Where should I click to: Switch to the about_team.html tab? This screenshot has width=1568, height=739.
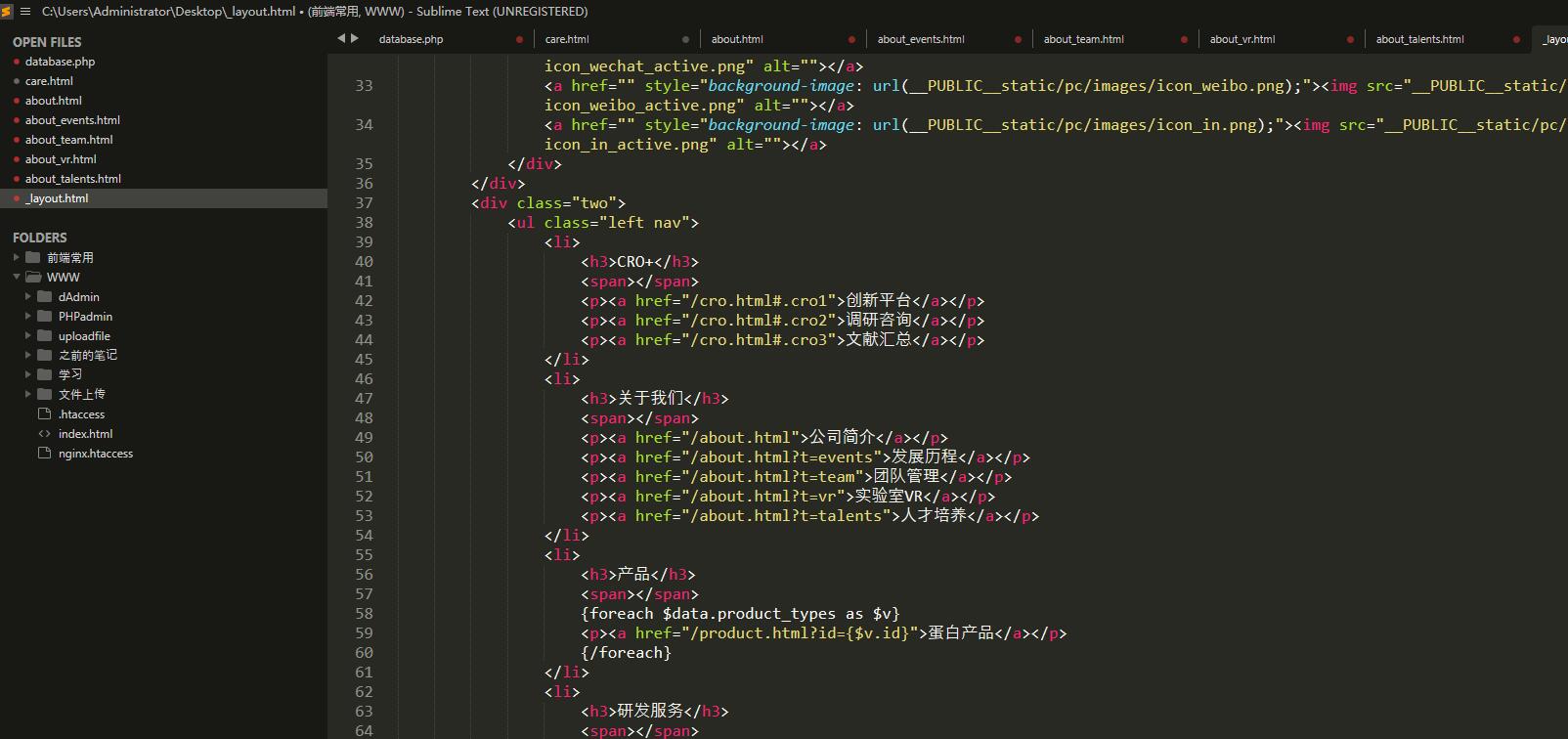click(x=1083, y=39)
